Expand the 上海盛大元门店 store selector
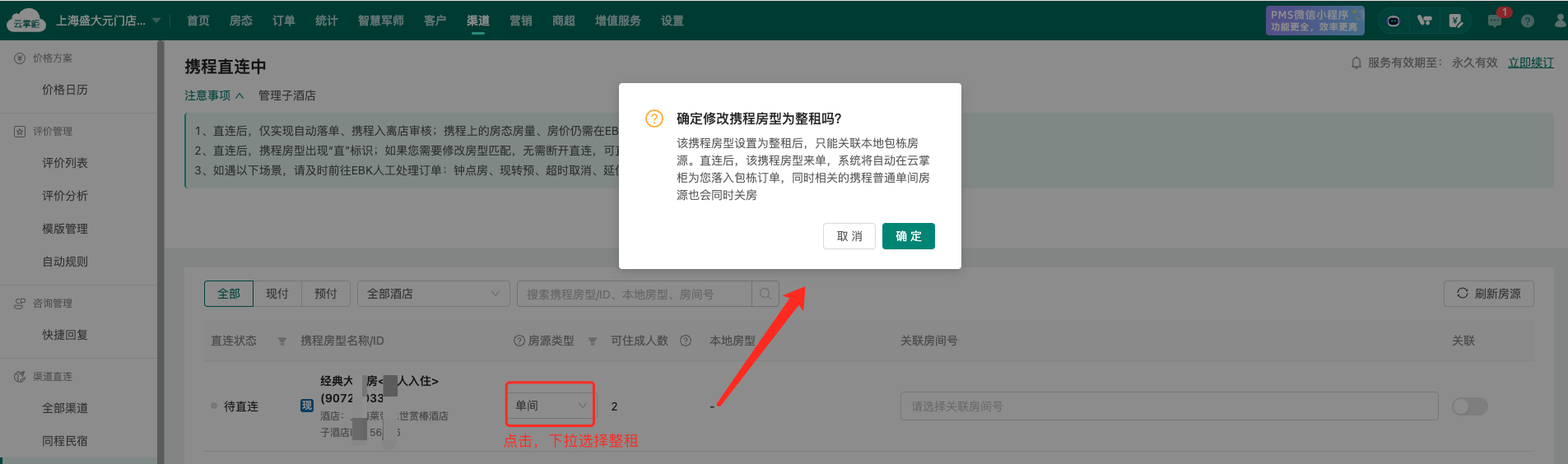1568x464 pixels. point(108,21)
